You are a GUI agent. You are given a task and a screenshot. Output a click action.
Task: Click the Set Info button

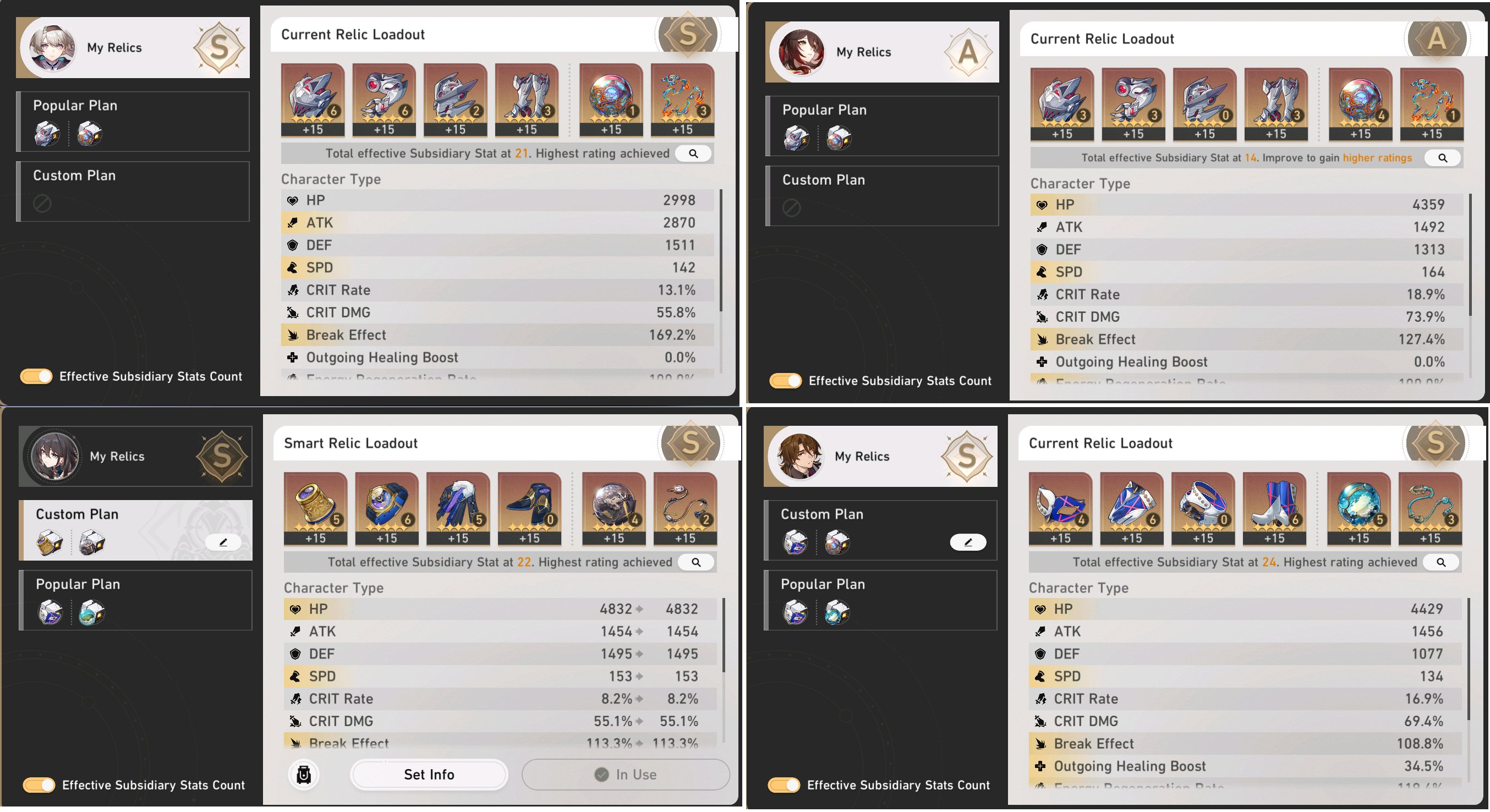coord(429,775)
